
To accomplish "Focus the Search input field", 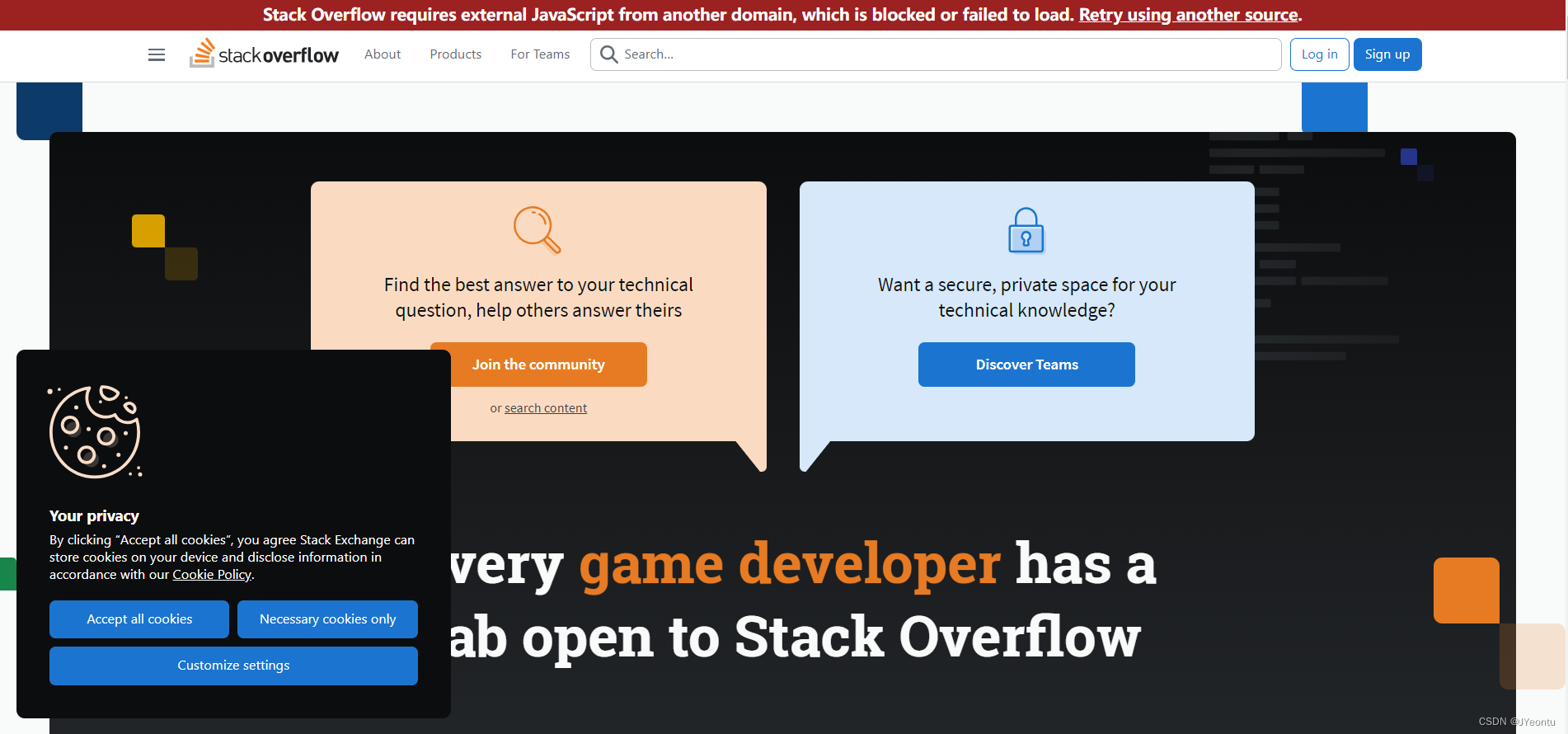I will click(948, 54).
